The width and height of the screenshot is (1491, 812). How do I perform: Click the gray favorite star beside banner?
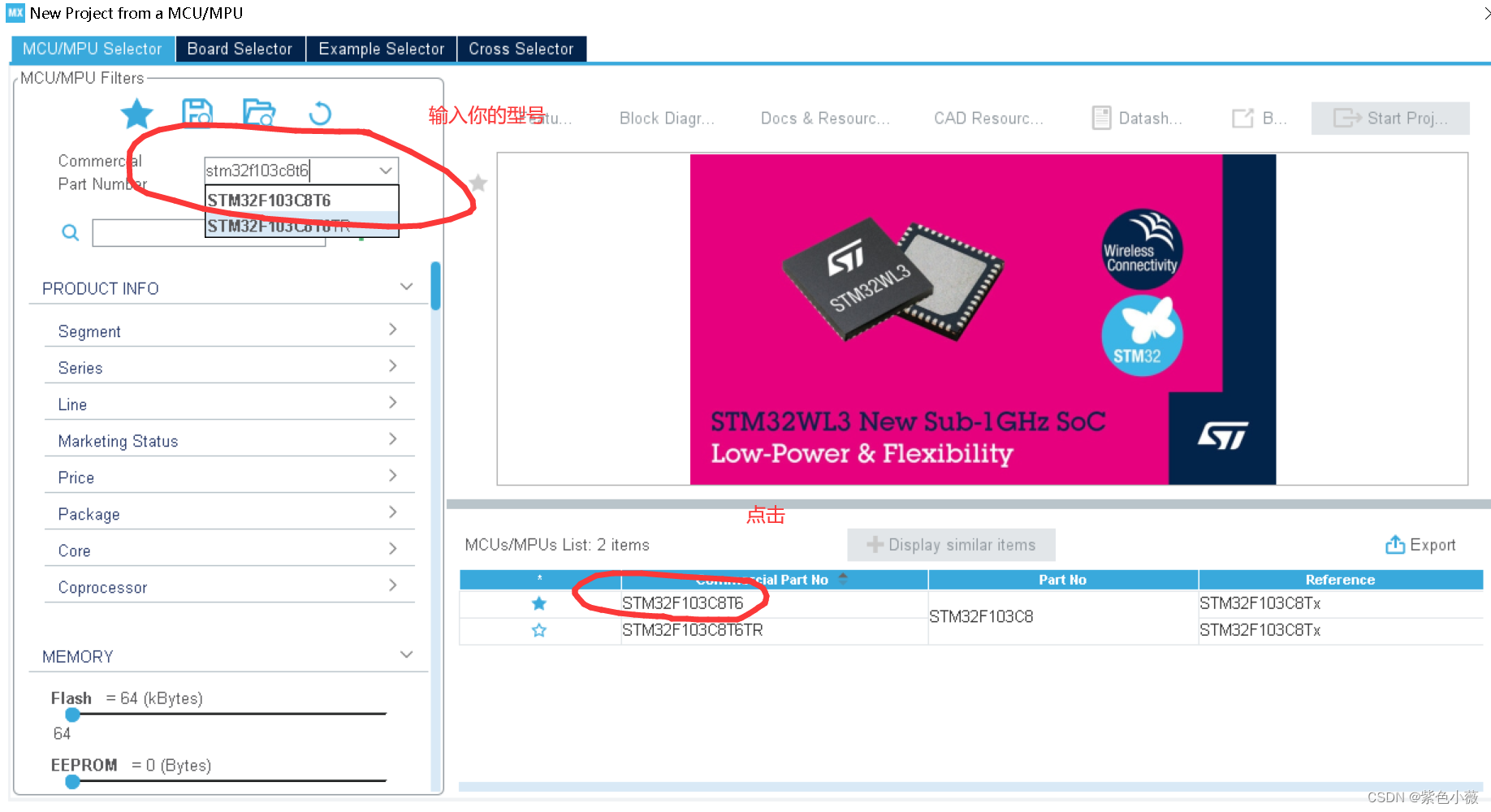478,183
